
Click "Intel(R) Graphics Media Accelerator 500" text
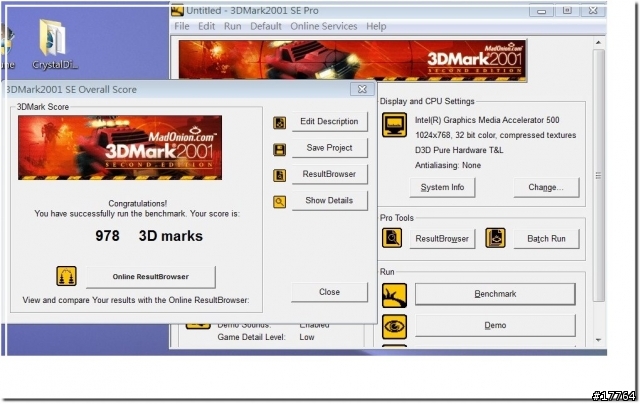click(487, 120)
